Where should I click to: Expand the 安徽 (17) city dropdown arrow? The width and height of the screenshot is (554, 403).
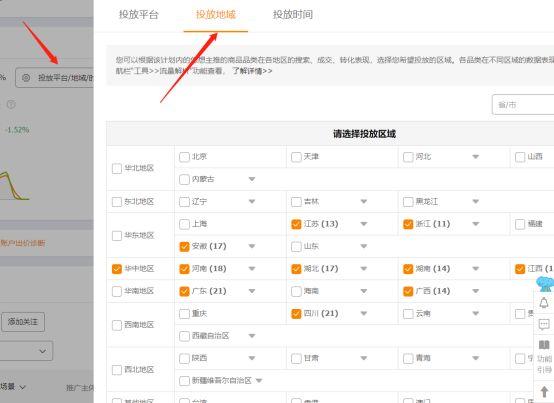252,246
